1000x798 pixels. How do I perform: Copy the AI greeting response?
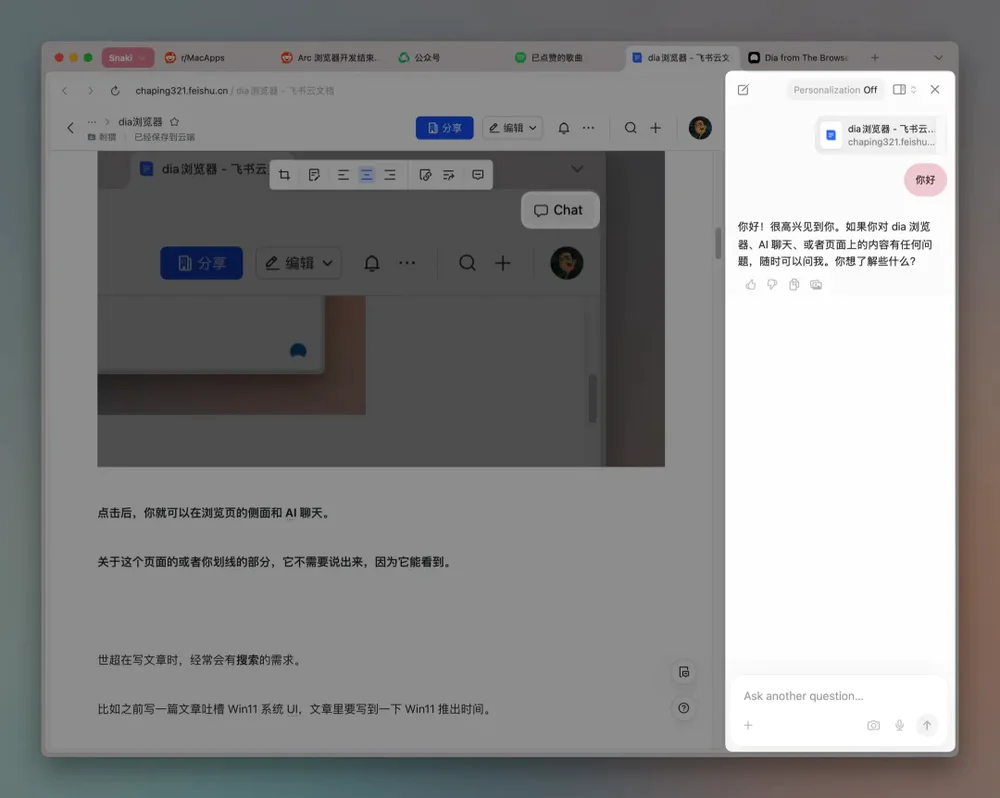793,284
